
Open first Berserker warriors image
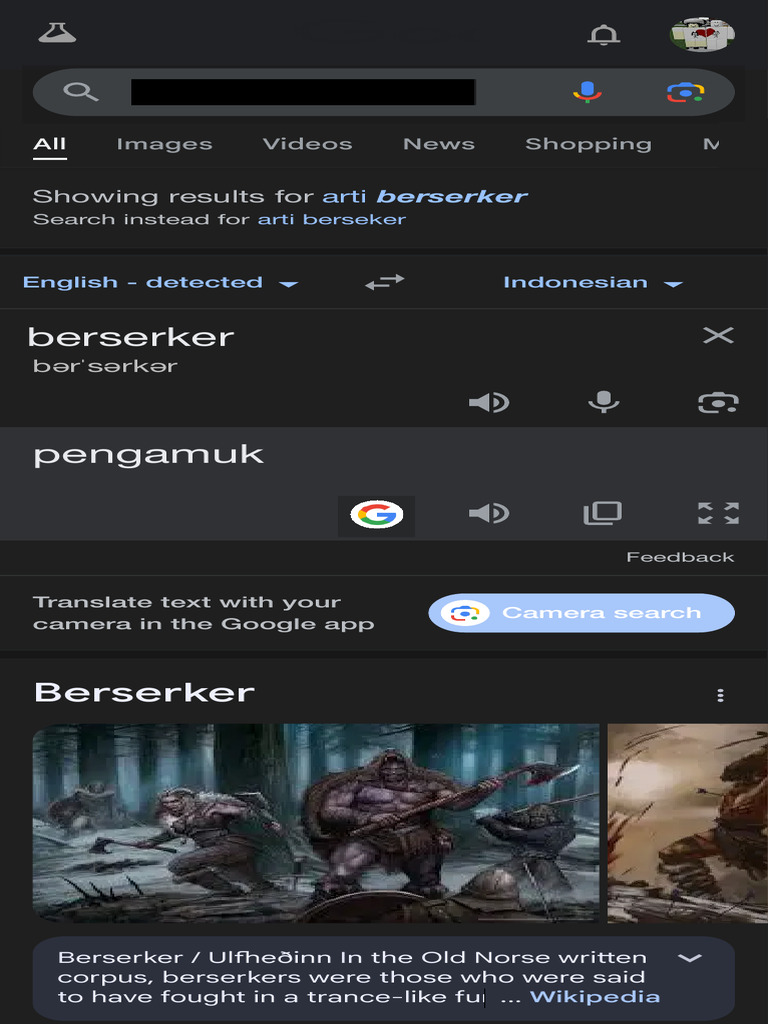(x=315, y=823)
